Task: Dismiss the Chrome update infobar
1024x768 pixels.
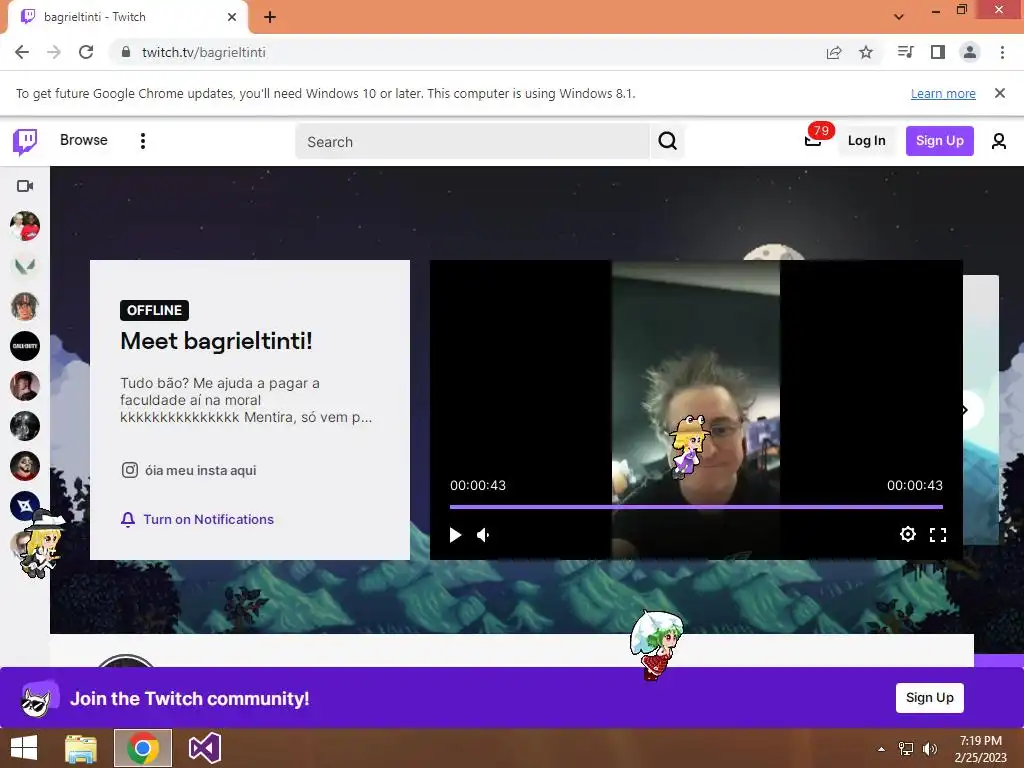Action: (x=999, y=93)
